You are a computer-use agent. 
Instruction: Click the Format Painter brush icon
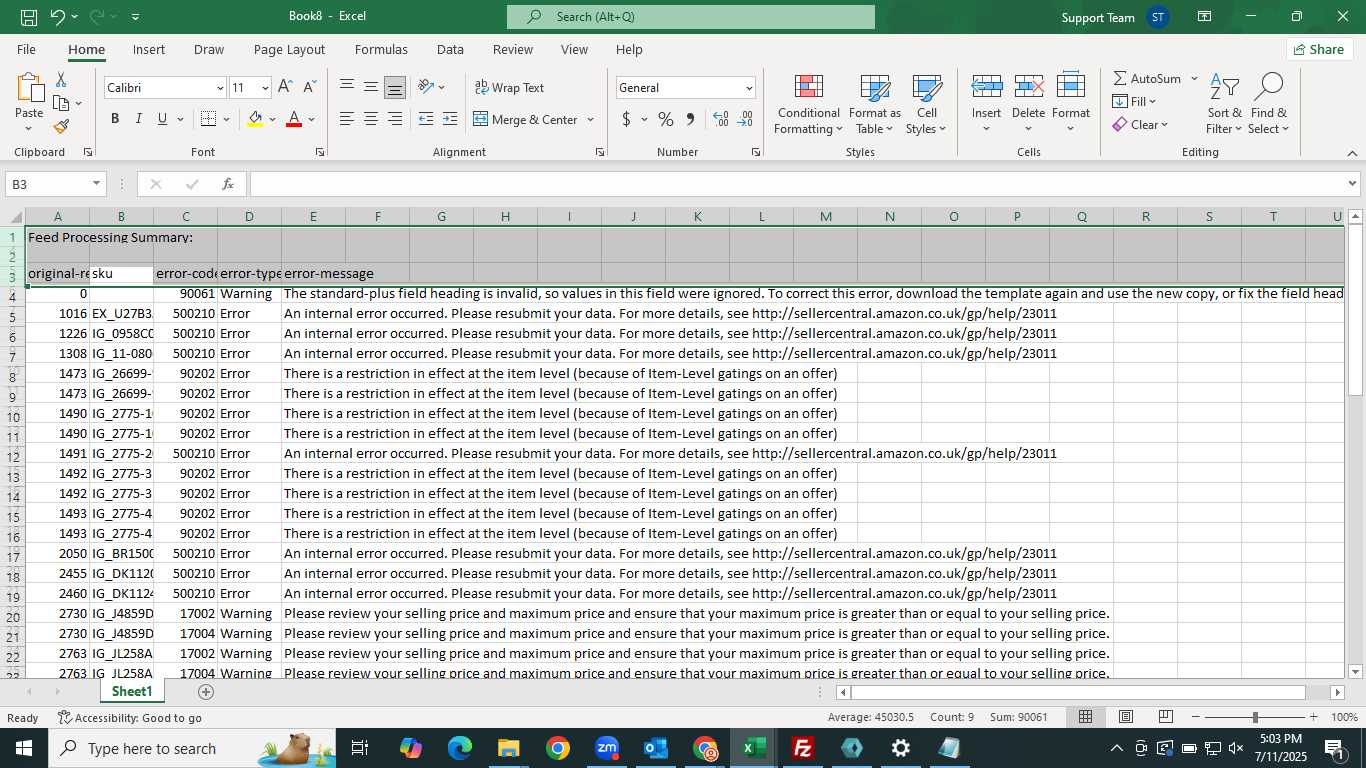pyautogui.click(x=61, y=126)
